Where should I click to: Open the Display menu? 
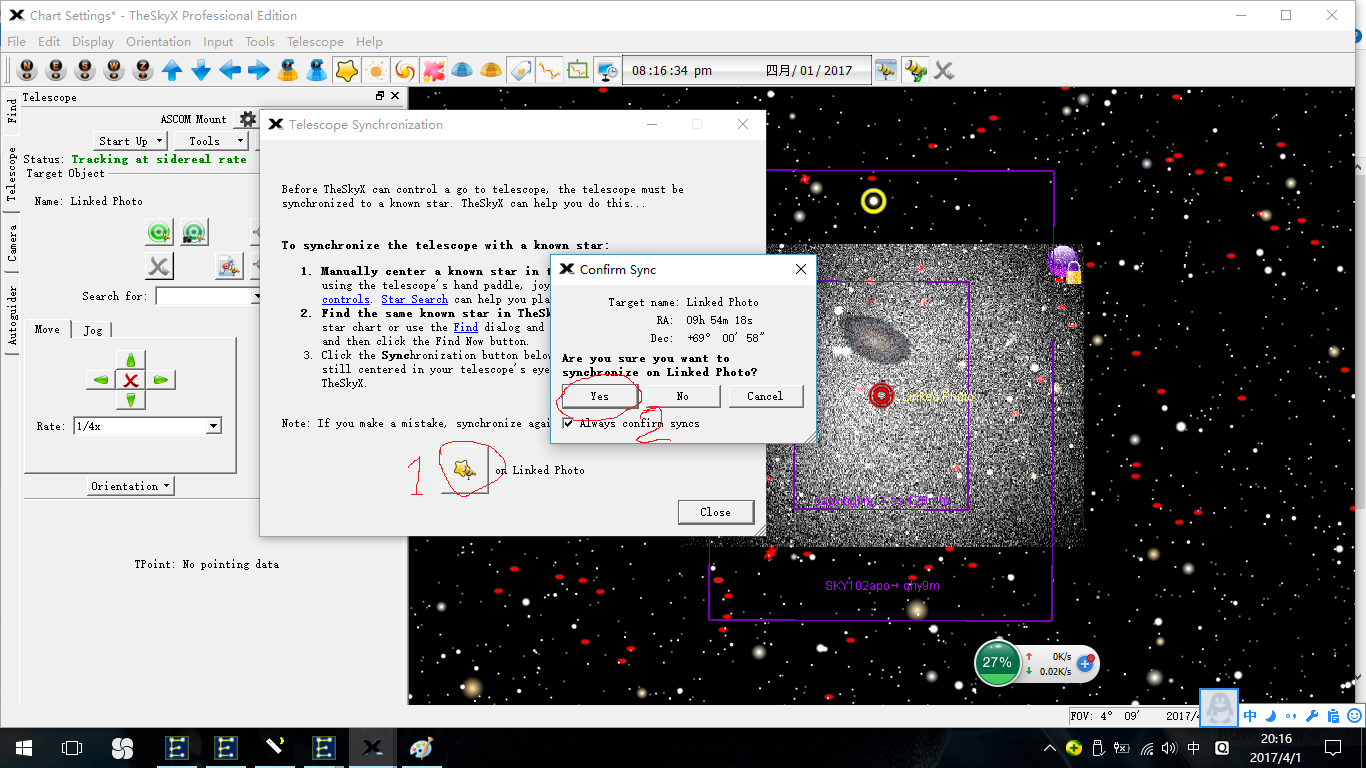coord(93,42)
